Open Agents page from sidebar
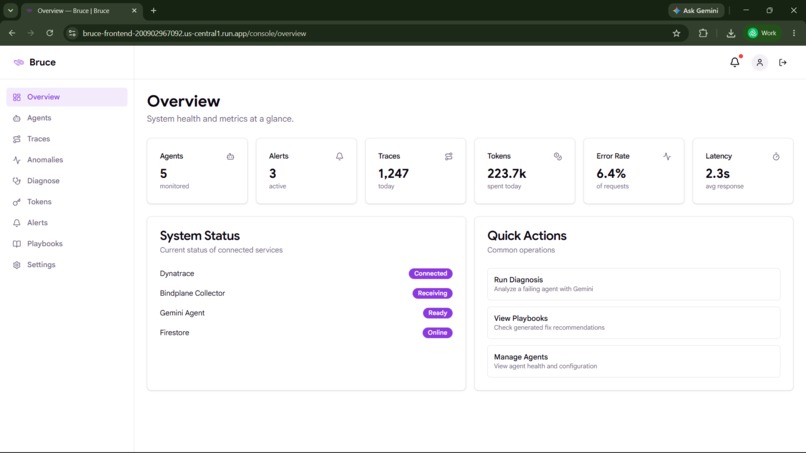806x453 pixels. 67,118
